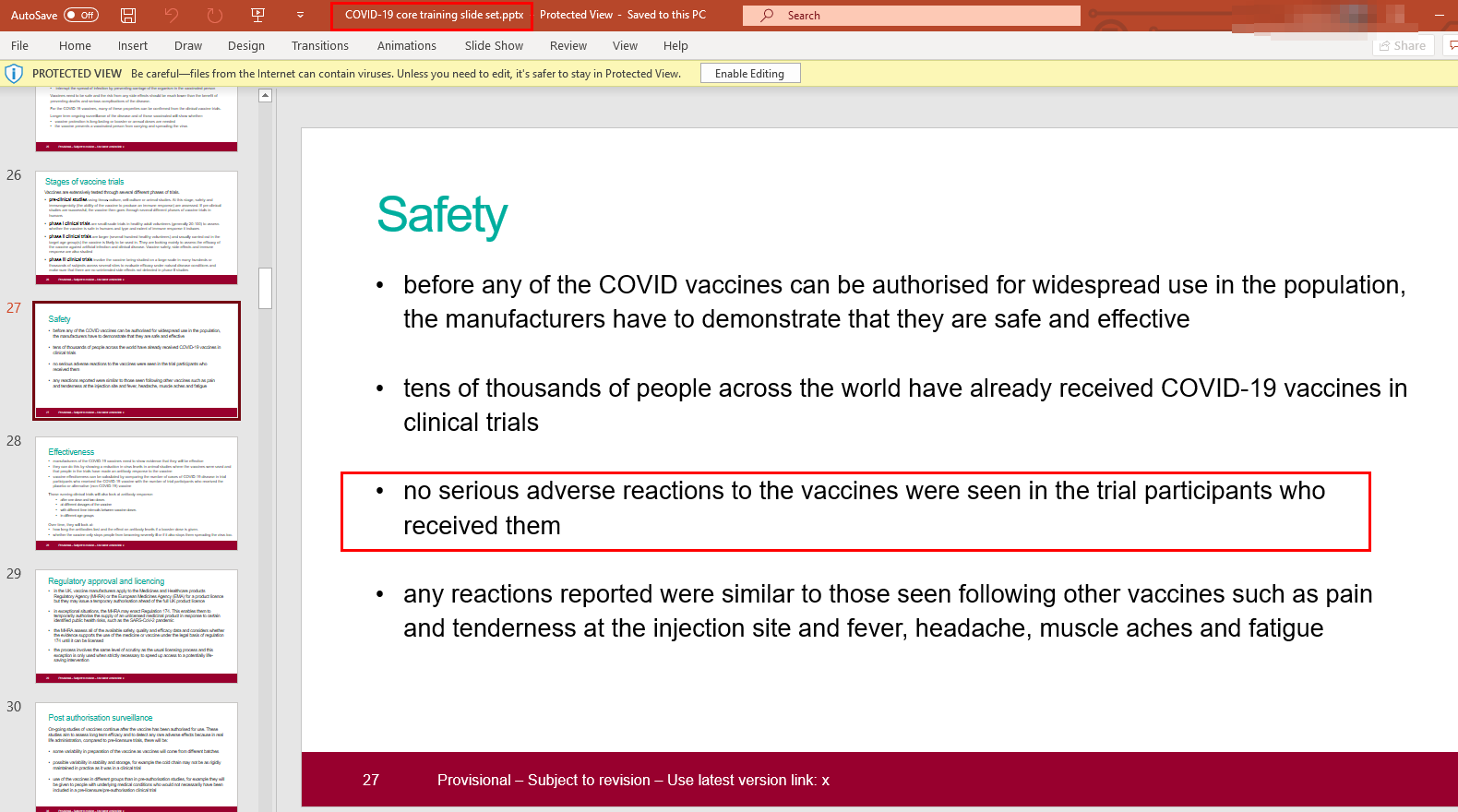The height and width of the screenshot is (812, 1458).
Task: Toggle the AutoSave switch
Action: (81, 15)
